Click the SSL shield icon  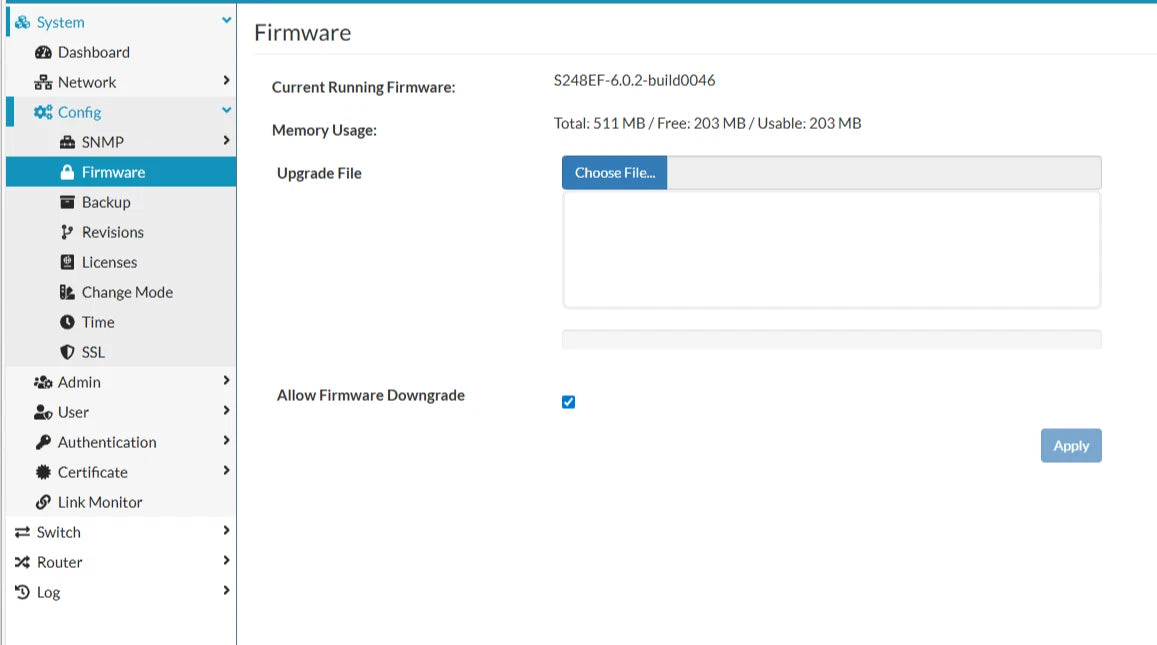[67, 352]
